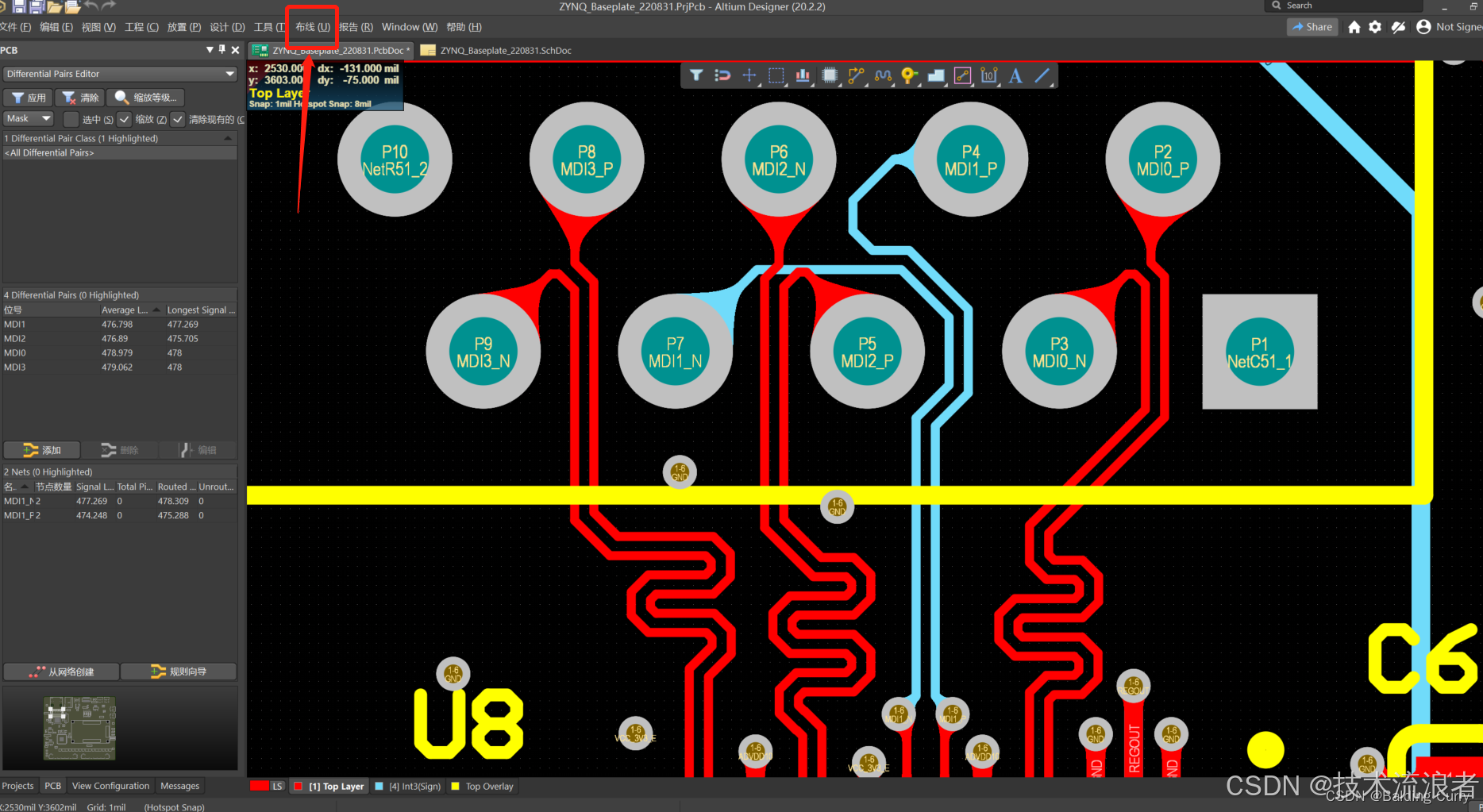This screenshot has width=1483, height=812.
Task: Select the interactive length tuning tool
Action: (x=883, y=75)
